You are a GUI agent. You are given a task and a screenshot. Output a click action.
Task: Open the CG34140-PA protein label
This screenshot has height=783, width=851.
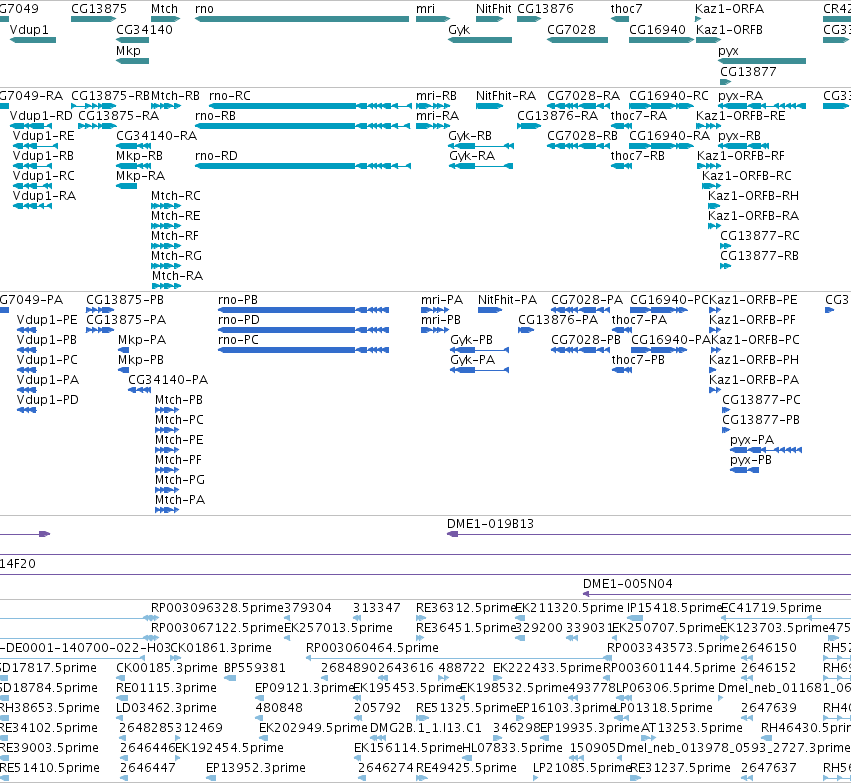pyautogui.click(x=168, y=380)
